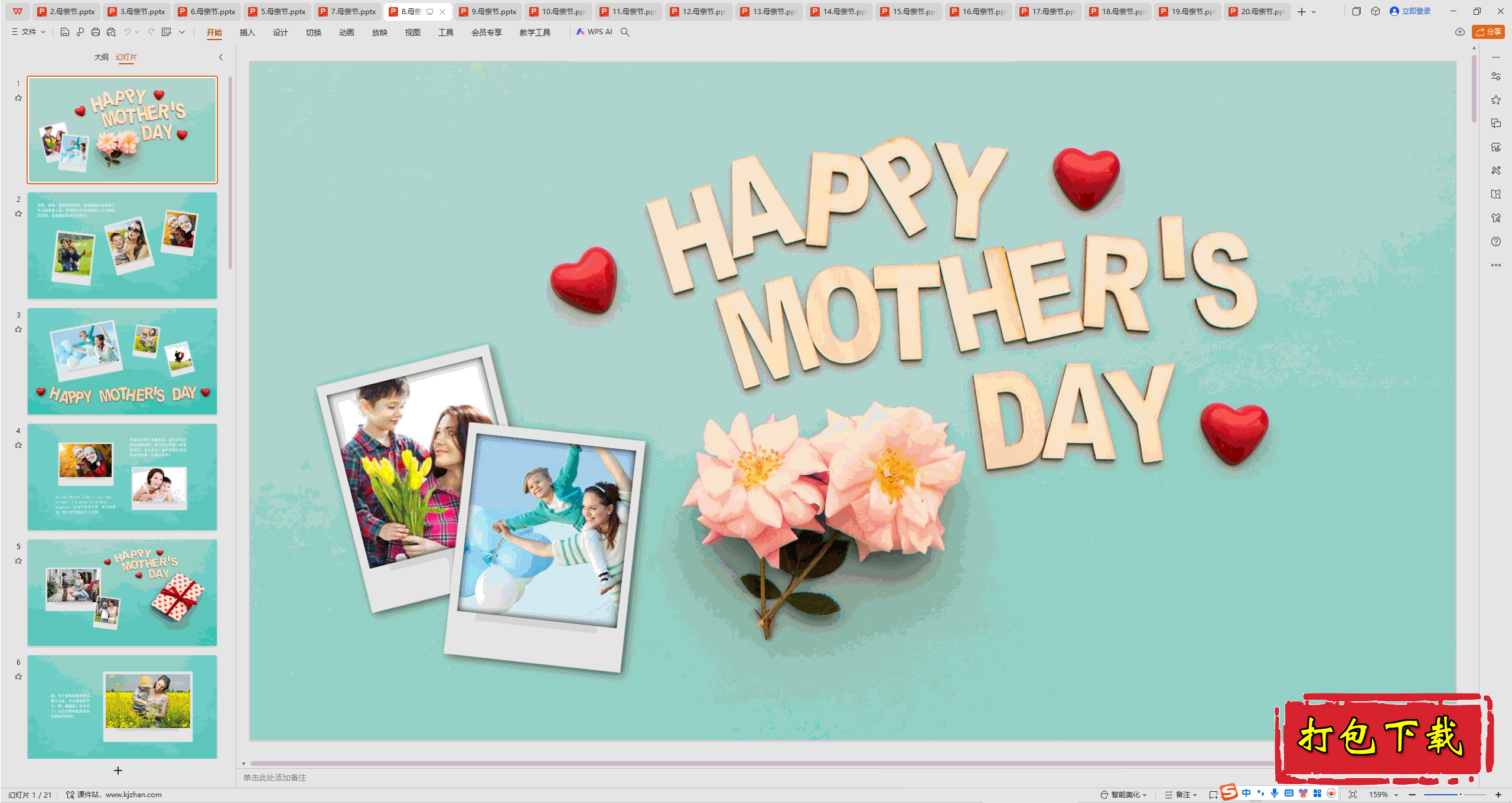Open WPS AI assistant
The height and width of the screenshot is (803, 1512).
[x=594, y=32]
